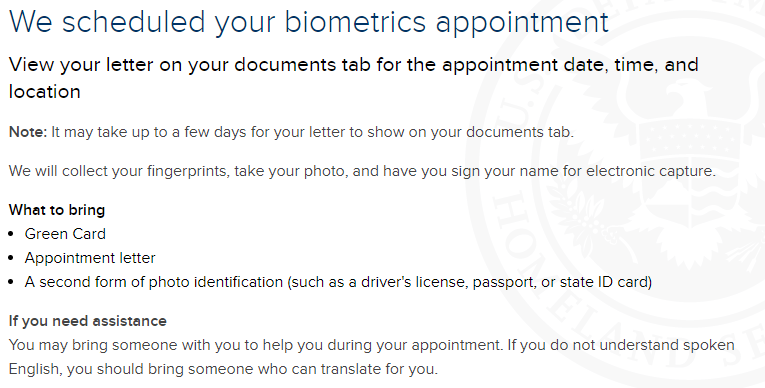Click the 'Appointment letter' list item
The width and height of the screenshot is (765, 388).
pos(90,258)
